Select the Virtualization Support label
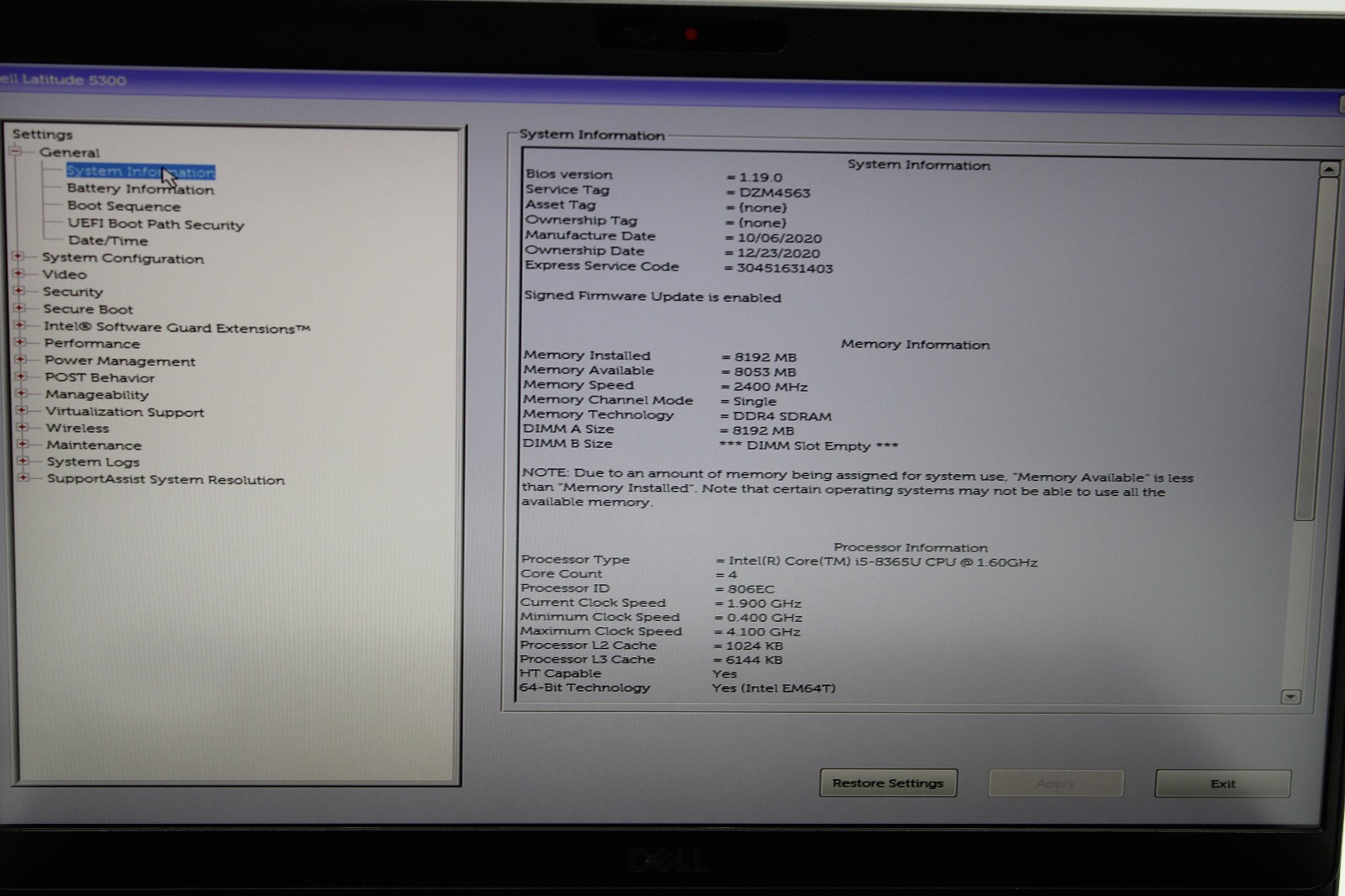This screenshot has width=1345, height=896. point(125,412)
